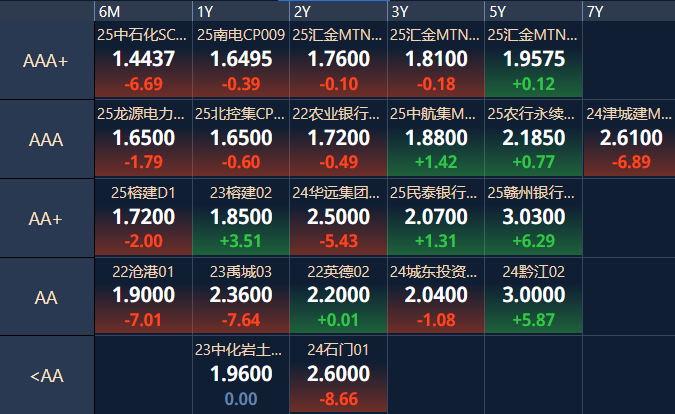The height and width of the screenshot is (414, 675).
Task: Click the 23中化岩土 bond cell at 1.9600
Action: tap(241, 374)
